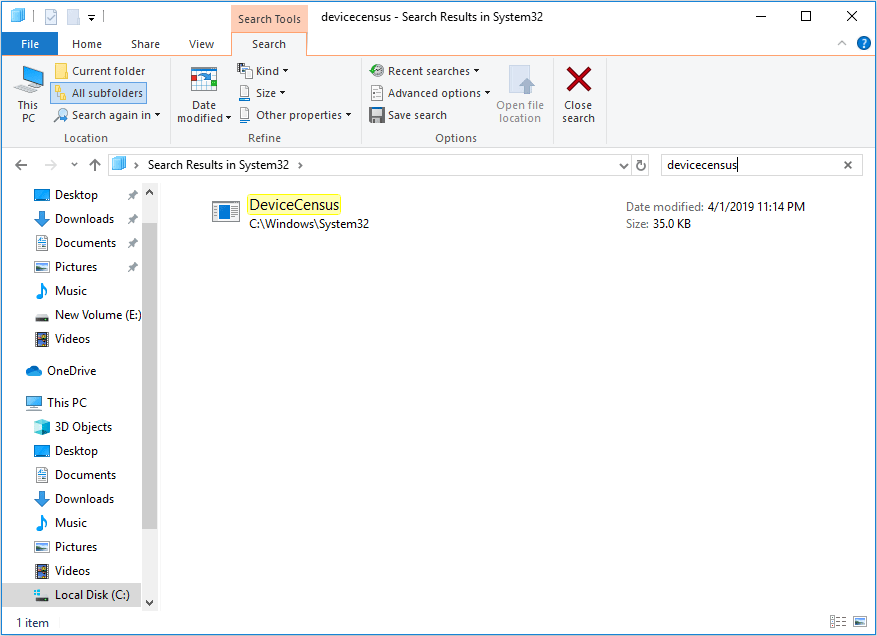This screenshot has width=877, height=636.
Task: Open New Volume (E:) drive
Action: pyautogui.click(x=97, y=315)
